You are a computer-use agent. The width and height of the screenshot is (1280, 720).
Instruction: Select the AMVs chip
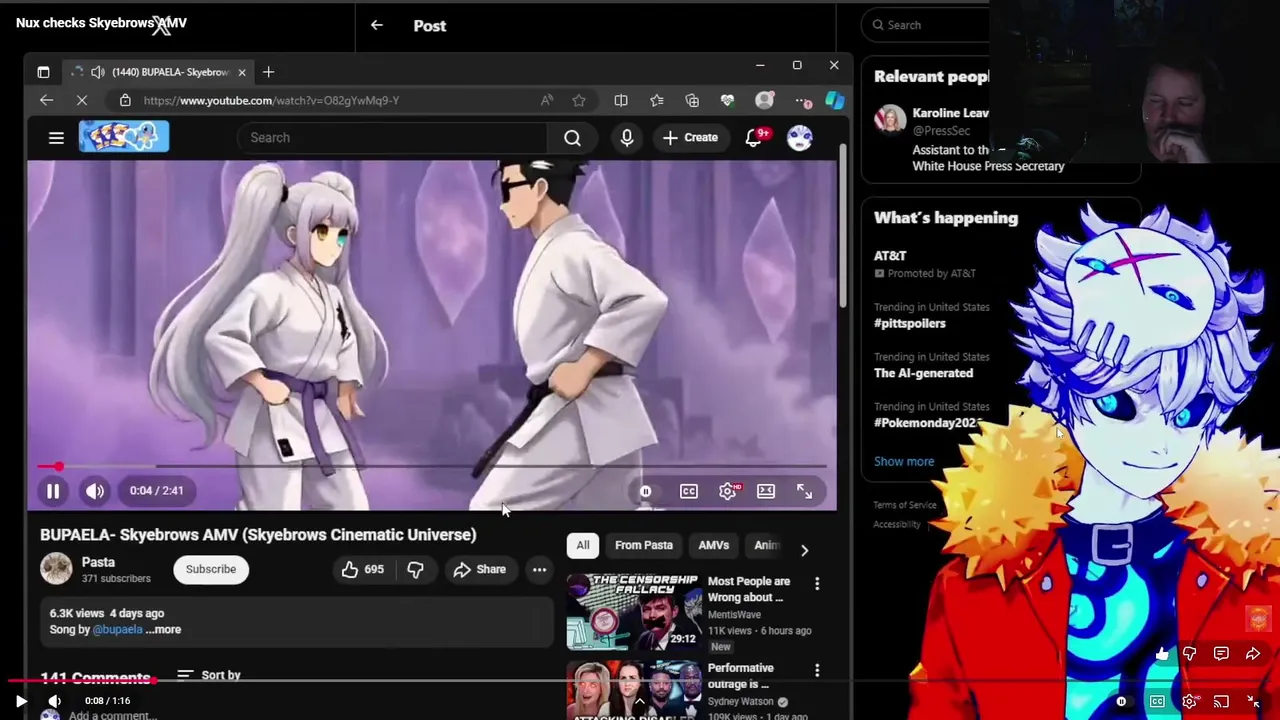point(713,545)
